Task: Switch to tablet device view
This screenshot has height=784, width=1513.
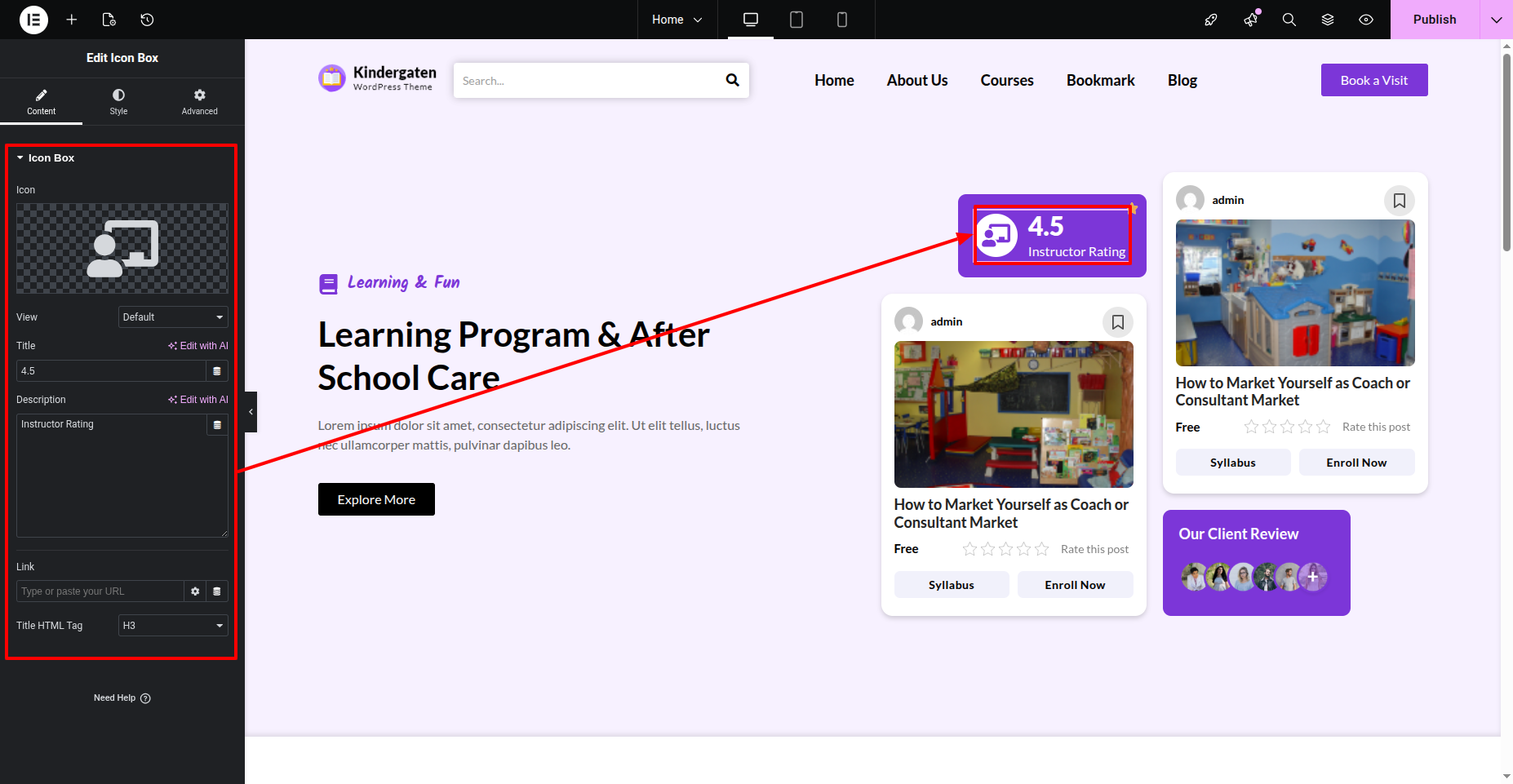Action: (x=796, y=20)
